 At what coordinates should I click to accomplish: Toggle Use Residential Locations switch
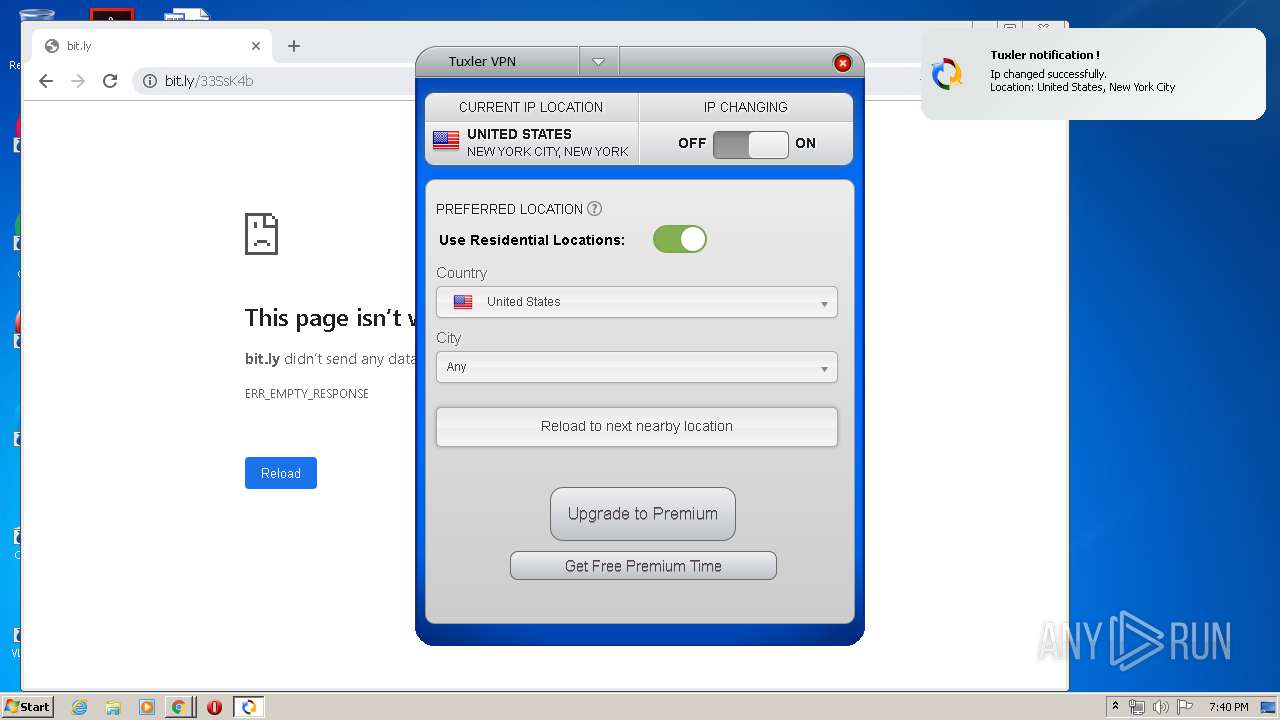(680, 239)
